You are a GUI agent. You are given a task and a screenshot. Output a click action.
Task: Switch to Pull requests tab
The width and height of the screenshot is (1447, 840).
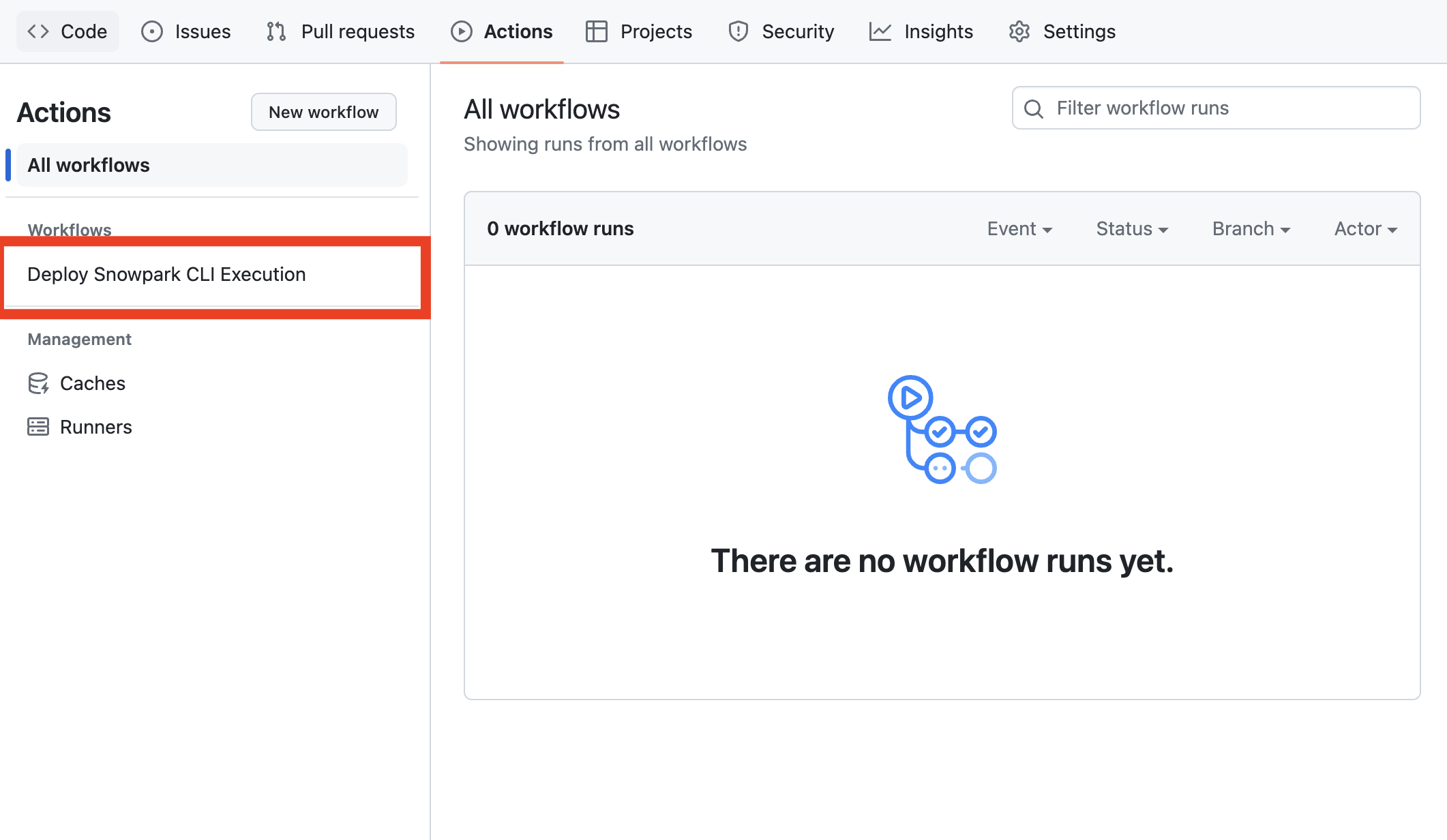click(x=340, y=31)
